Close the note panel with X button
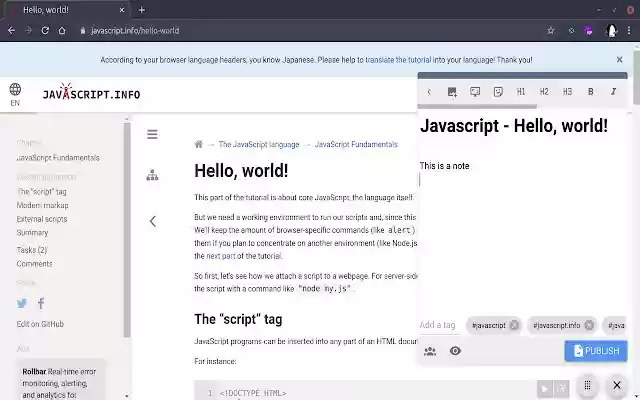 point(617,385)
